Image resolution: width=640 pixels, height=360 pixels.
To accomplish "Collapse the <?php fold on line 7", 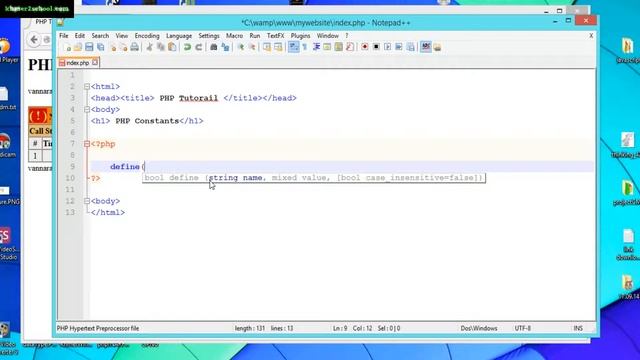I will click(x=87, y=144).
